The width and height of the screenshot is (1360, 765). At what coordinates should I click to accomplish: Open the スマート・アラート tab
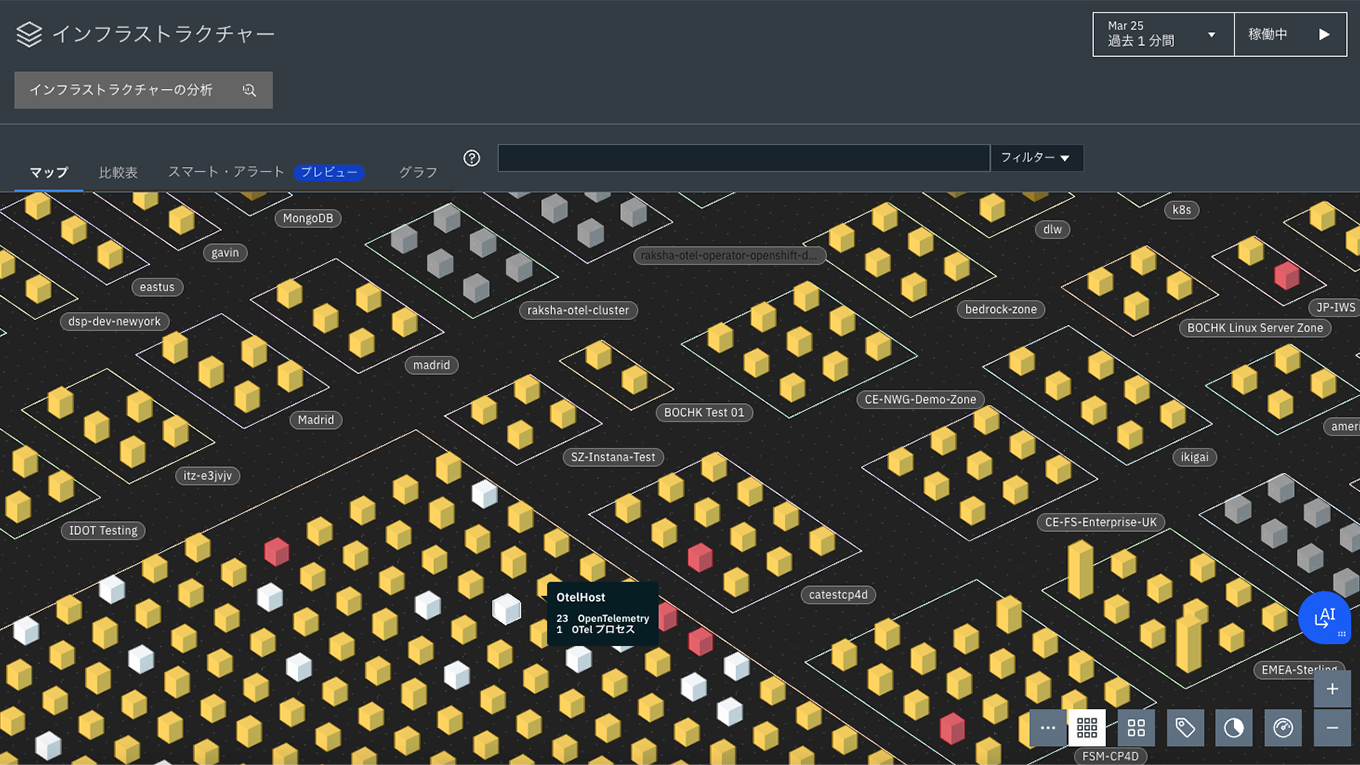pyautogui.click(x=226, y=172)
